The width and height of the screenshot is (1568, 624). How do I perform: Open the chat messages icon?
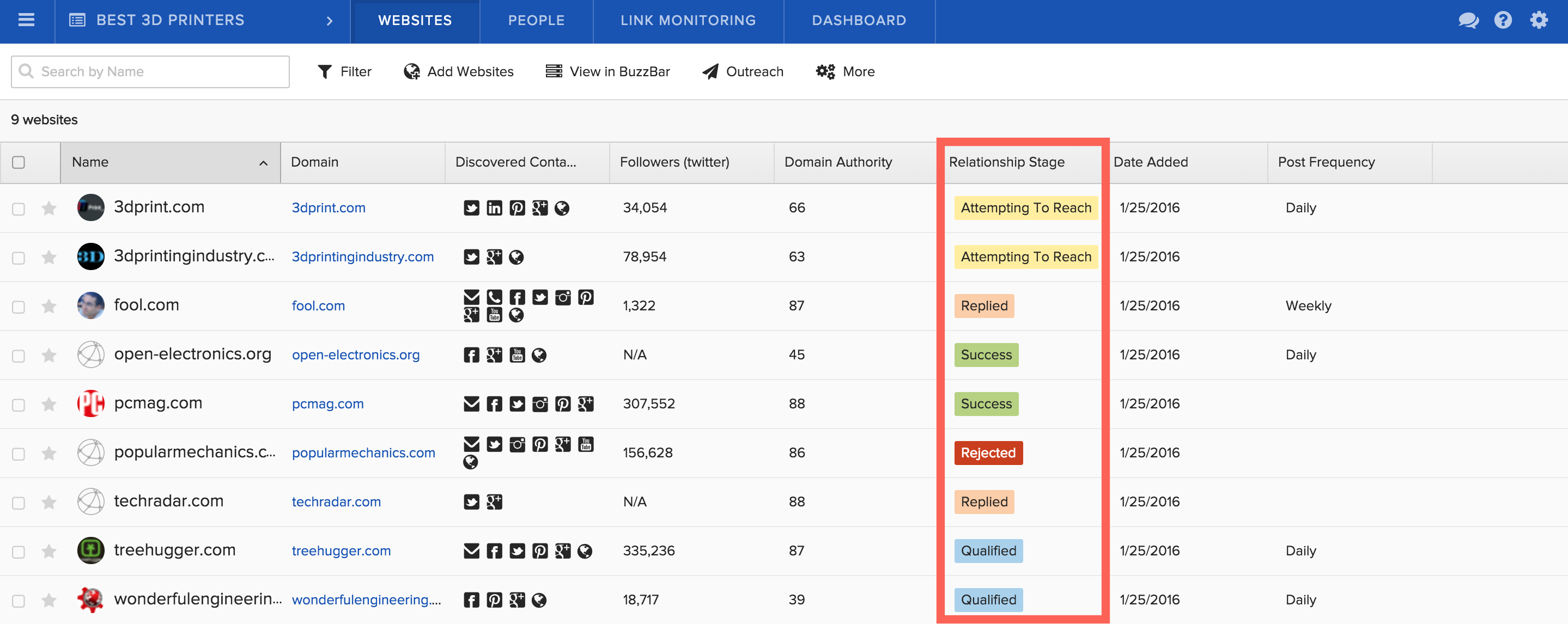pos(1468,21)
